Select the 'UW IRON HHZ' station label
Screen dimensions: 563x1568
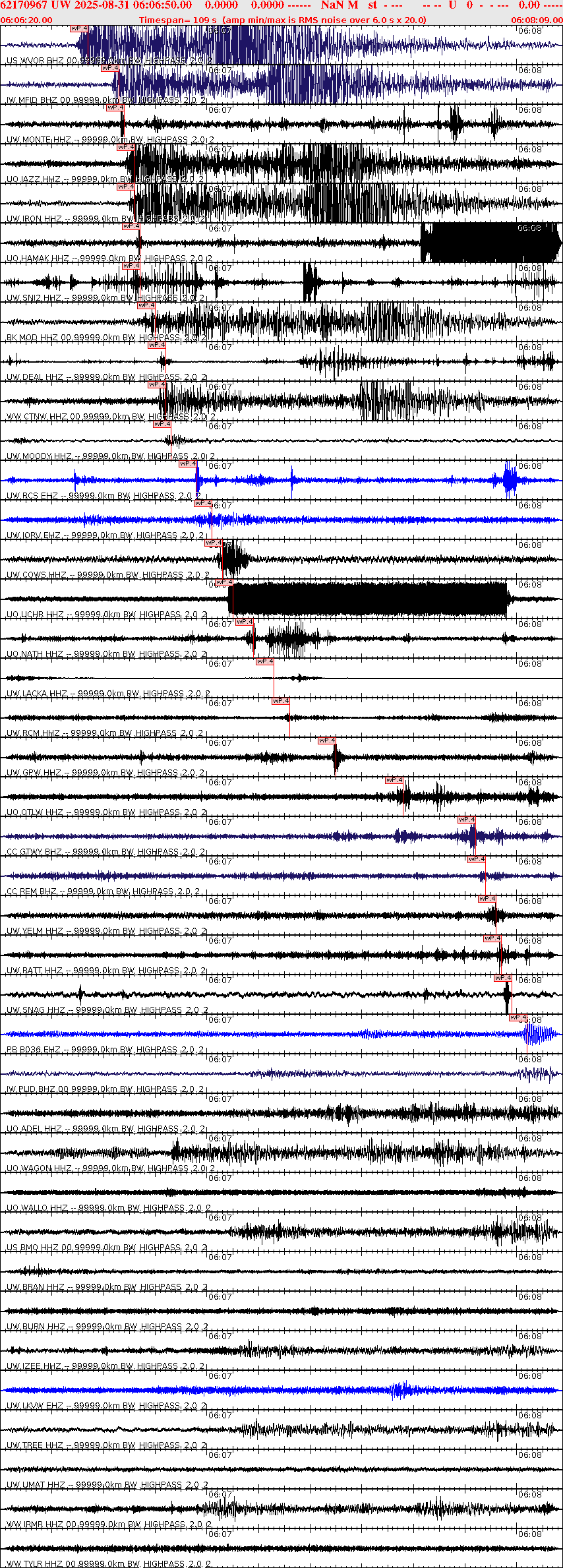pyautogui.click(x=34, y=219)
